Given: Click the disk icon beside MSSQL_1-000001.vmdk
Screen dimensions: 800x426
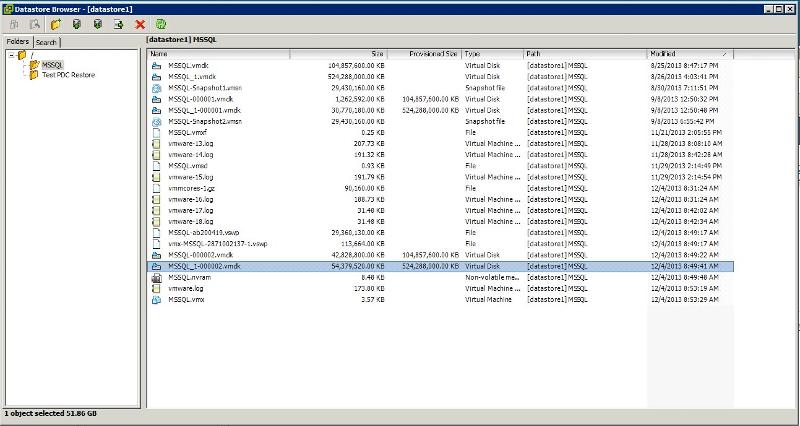Looking at the screenshot, I should click(157, 110).
